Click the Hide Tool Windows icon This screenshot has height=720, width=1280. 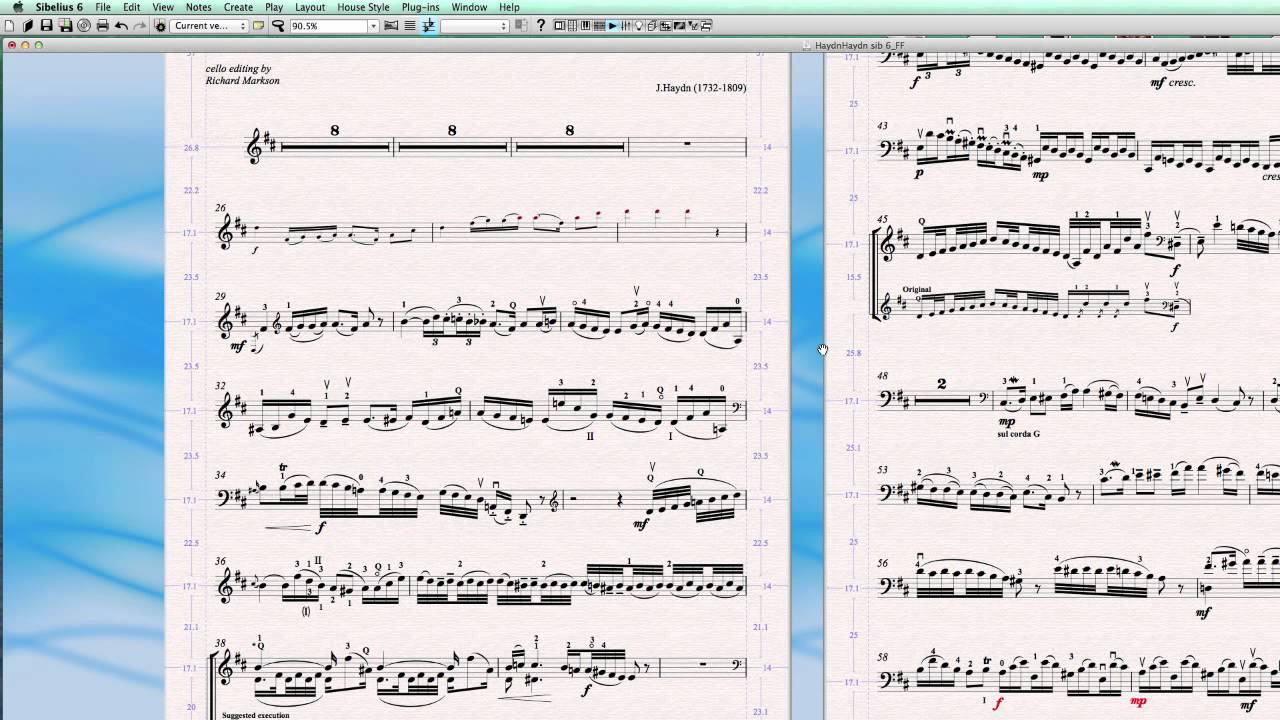706,26
